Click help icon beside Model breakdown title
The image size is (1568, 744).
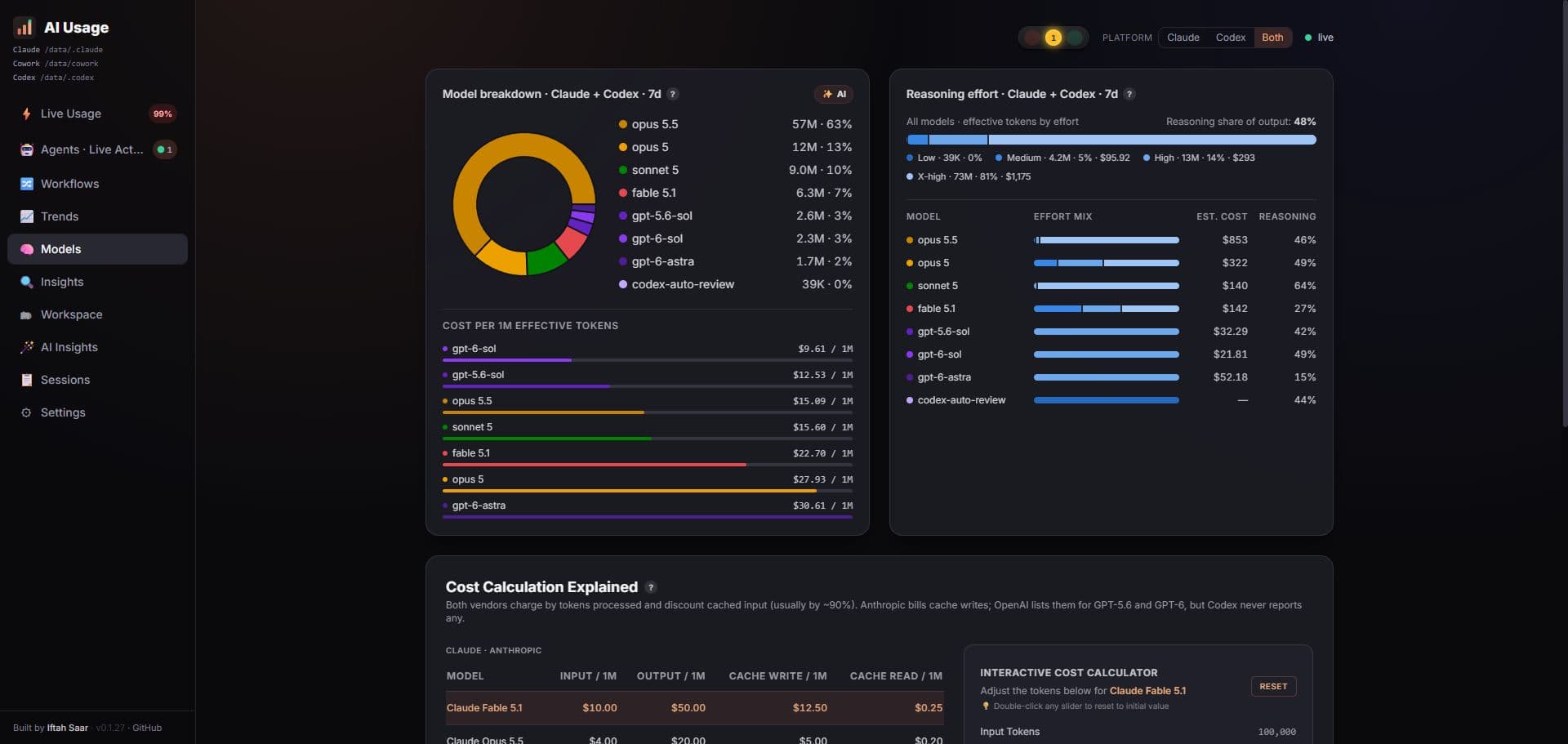coord(673,94)
